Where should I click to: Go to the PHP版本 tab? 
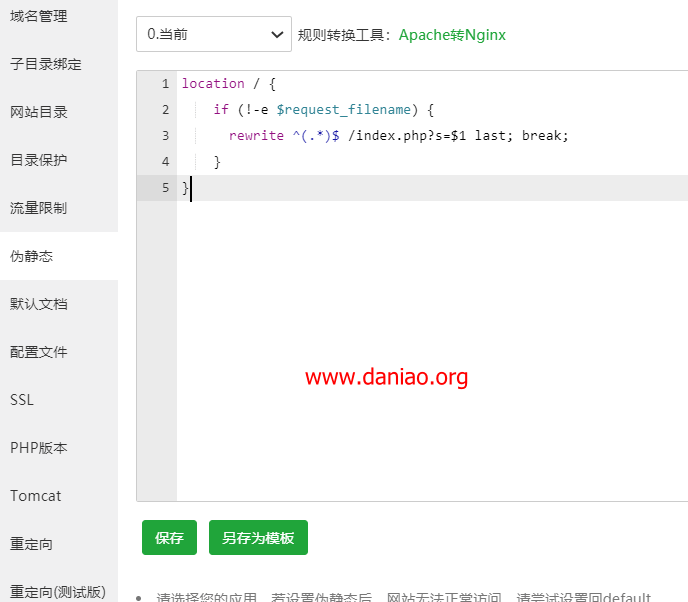tap(59, 448)
